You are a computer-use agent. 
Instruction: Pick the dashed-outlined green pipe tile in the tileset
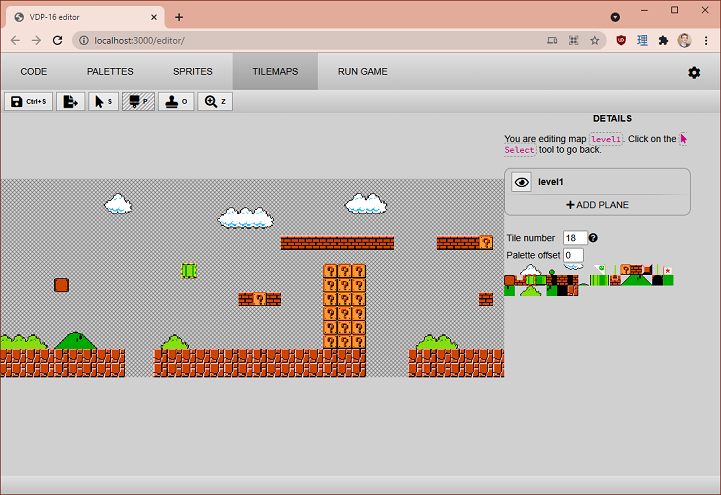pos(531,280)
